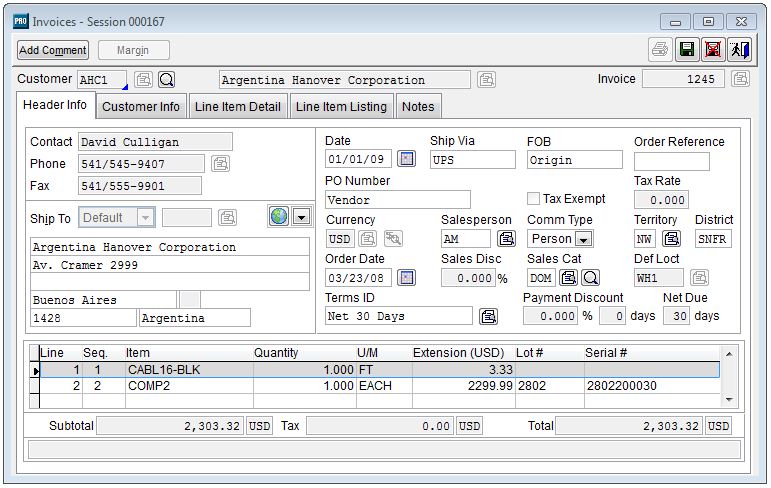
Task: Open Territory lookup icon beside NW
Action: (671, 239)
